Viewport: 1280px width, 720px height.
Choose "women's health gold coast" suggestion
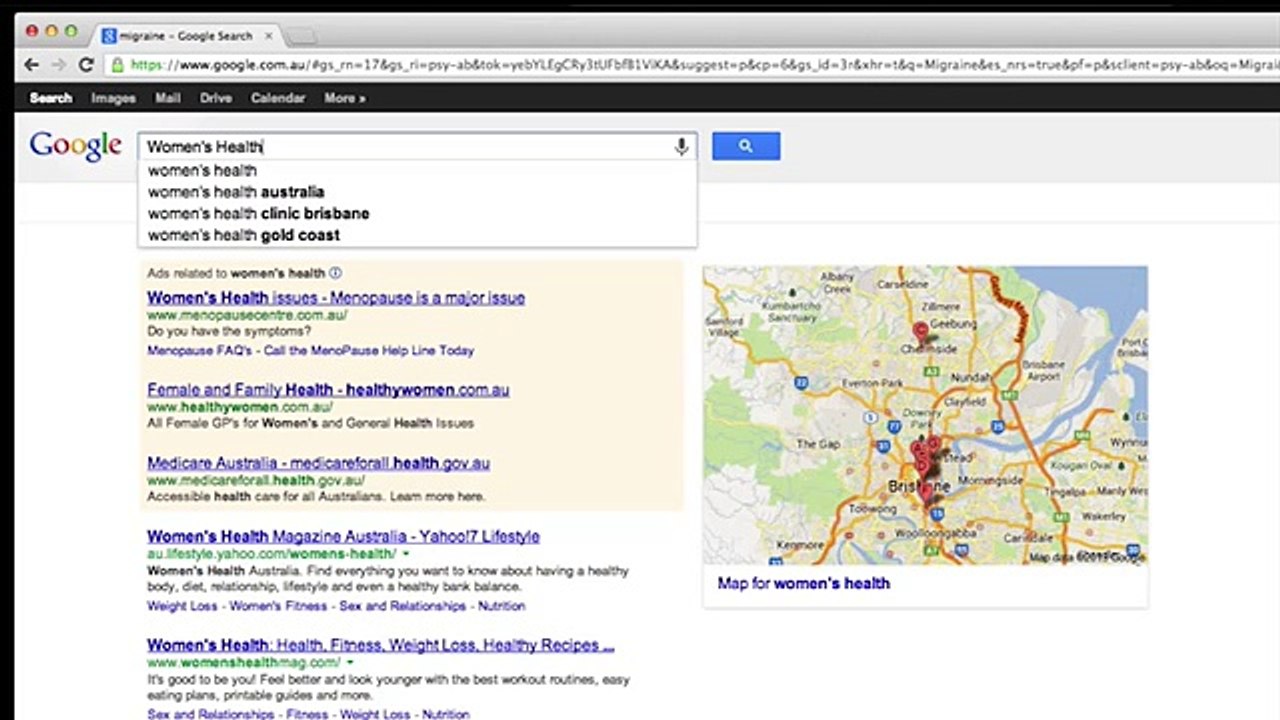417,235
